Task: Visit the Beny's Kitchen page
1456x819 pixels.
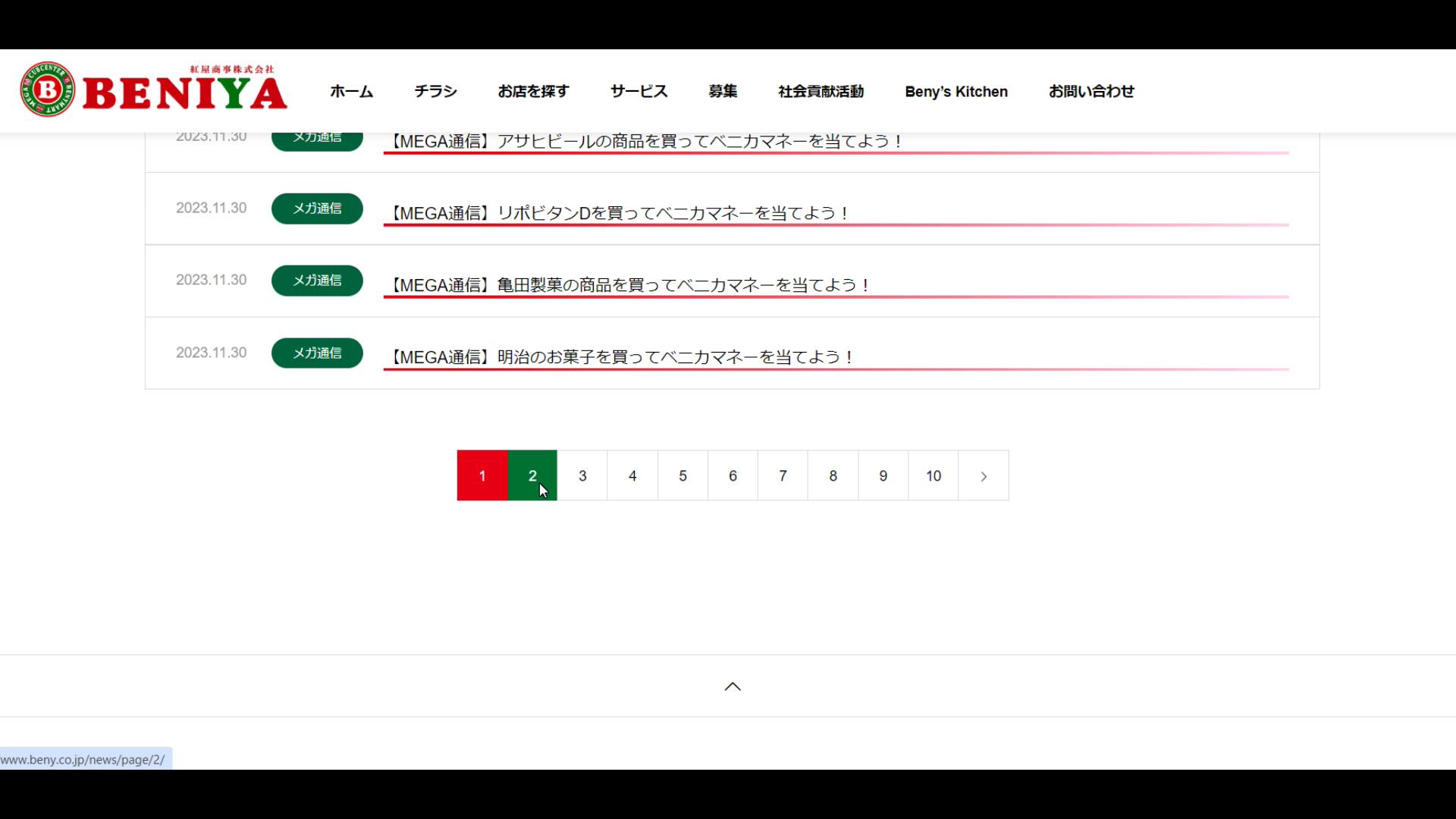Action: [x=955, y=92]
